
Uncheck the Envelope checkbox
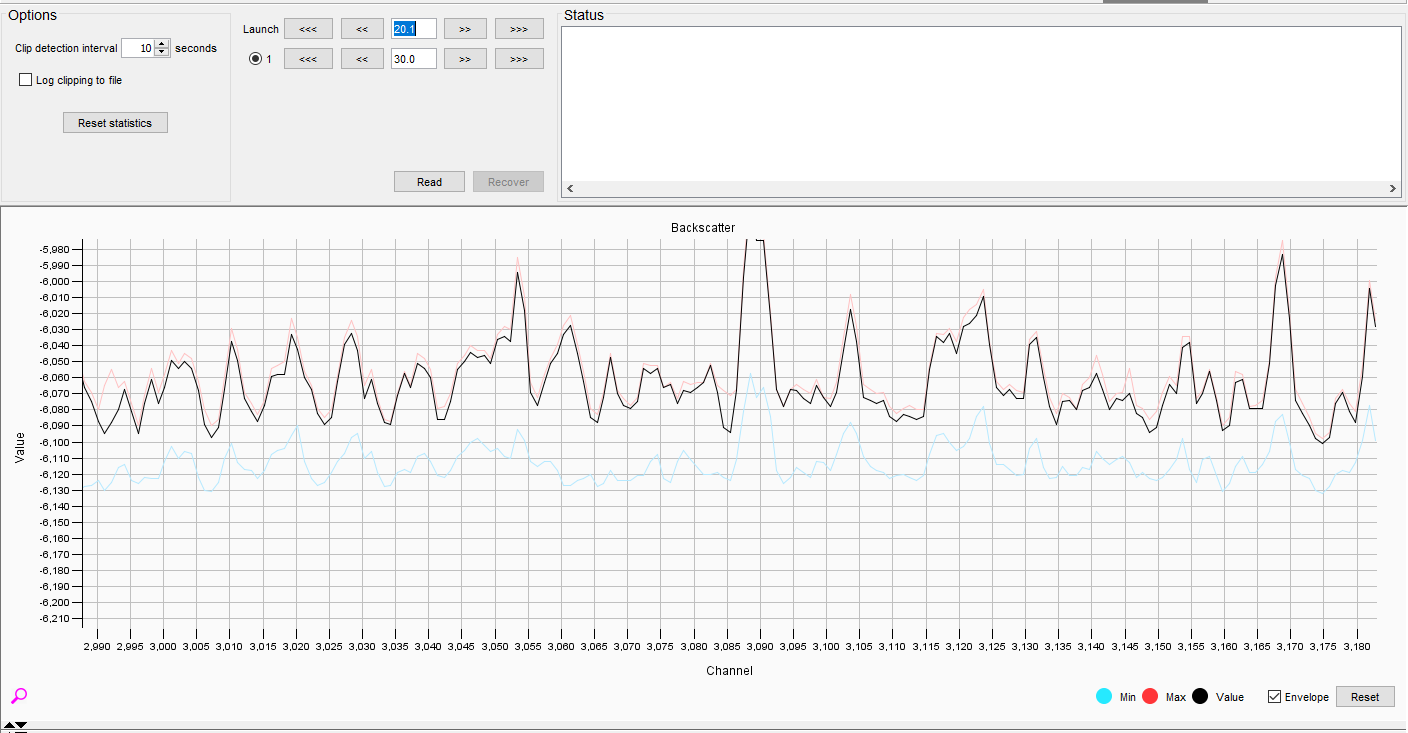1274,696
